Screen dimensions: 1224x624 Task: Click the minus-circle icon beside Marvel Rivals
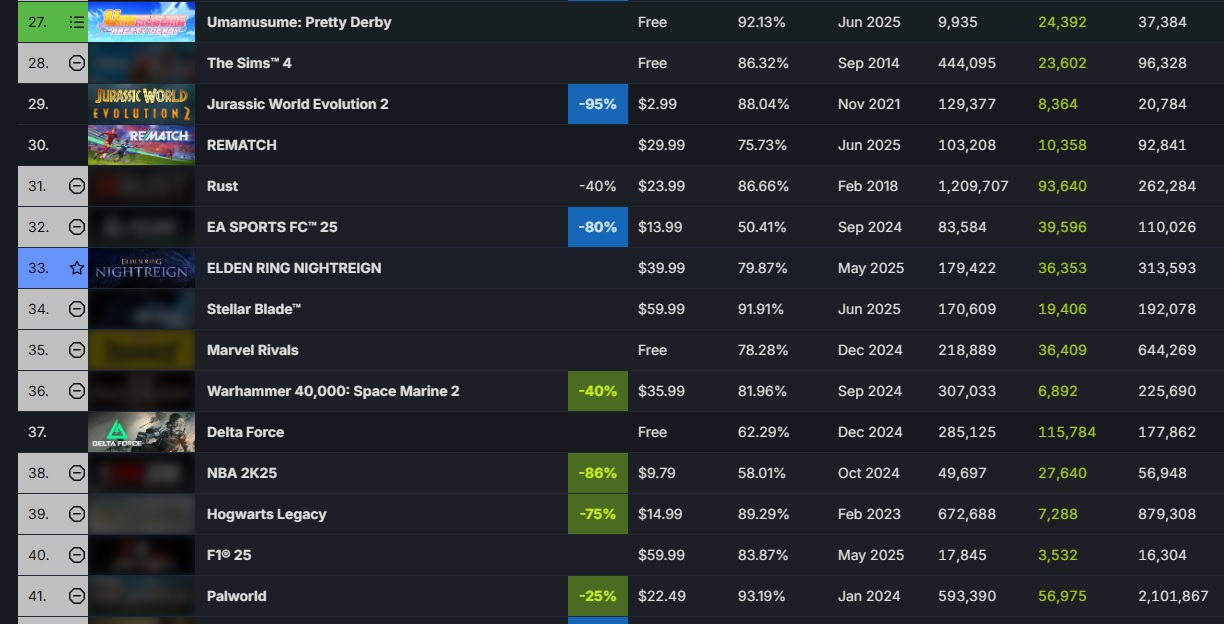77,350
